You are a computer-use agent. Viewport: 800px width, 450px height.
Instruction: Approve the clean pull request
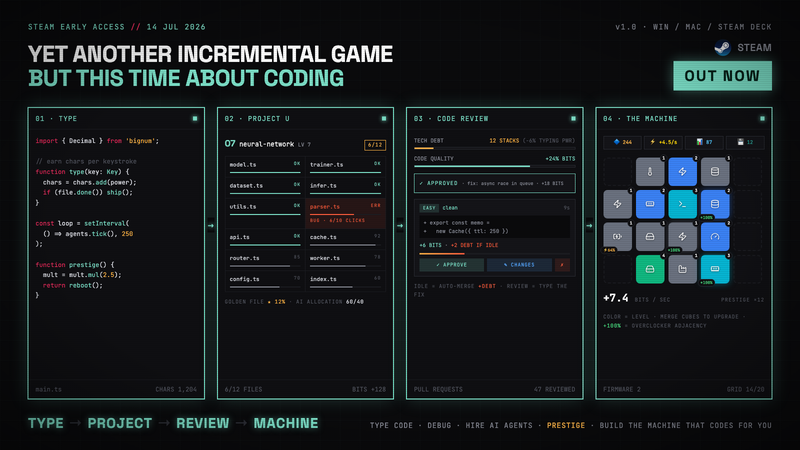point(452,265)
